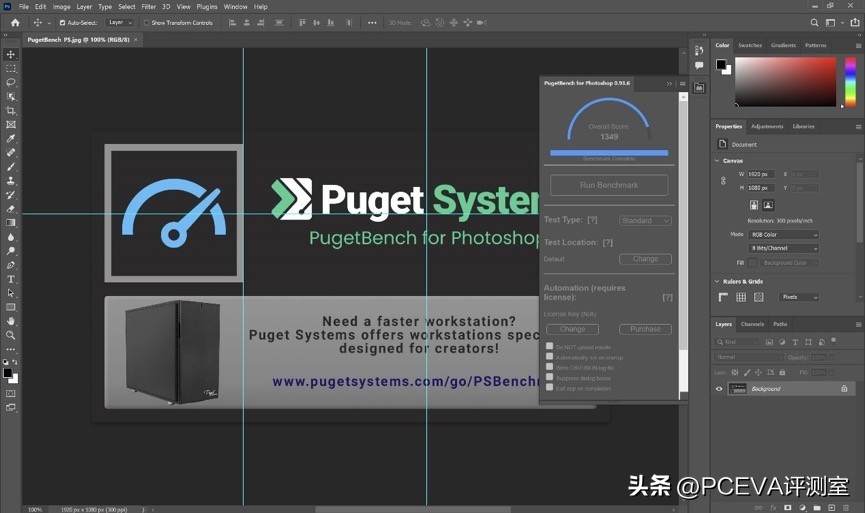The image size is (865, 513).
Task: Show rulers icon in Rulers & Grids
Action: click(x=722, y=297)
